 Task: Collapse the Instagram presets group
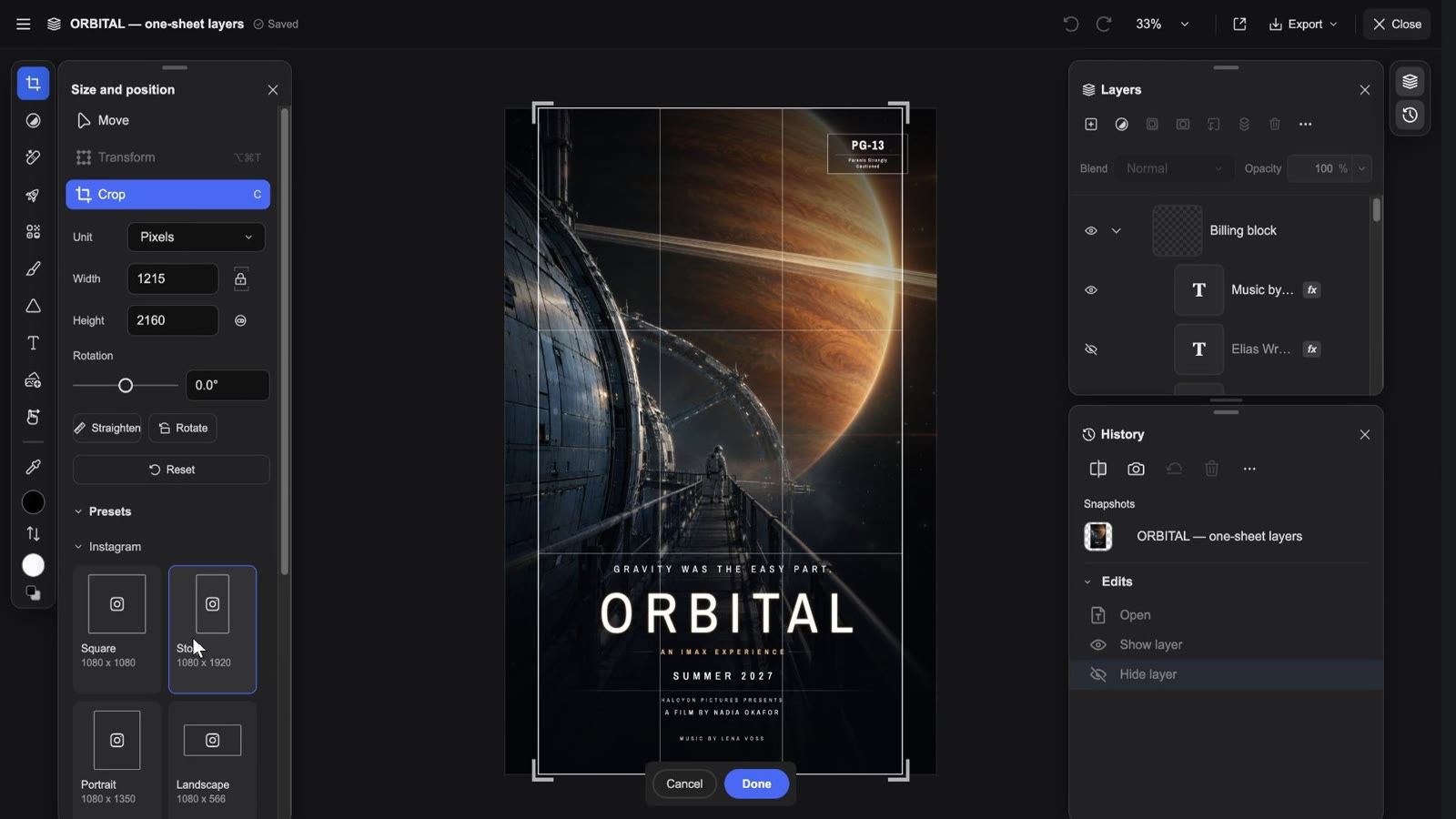(x=78, y=547)
